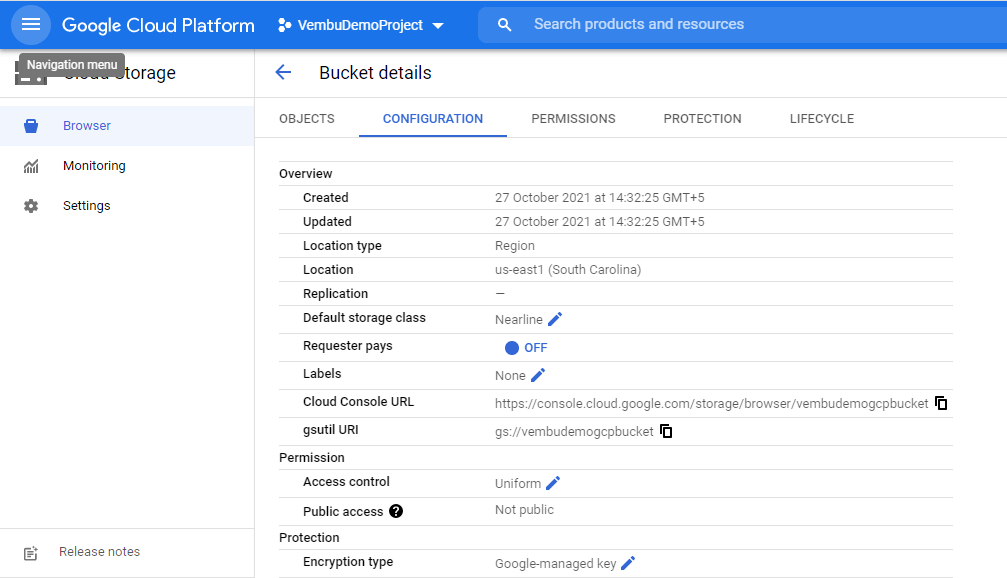This screenshot has width=1007, height=578.
Task: Toggle the Requester pays switch
Action: coord(512,348)
